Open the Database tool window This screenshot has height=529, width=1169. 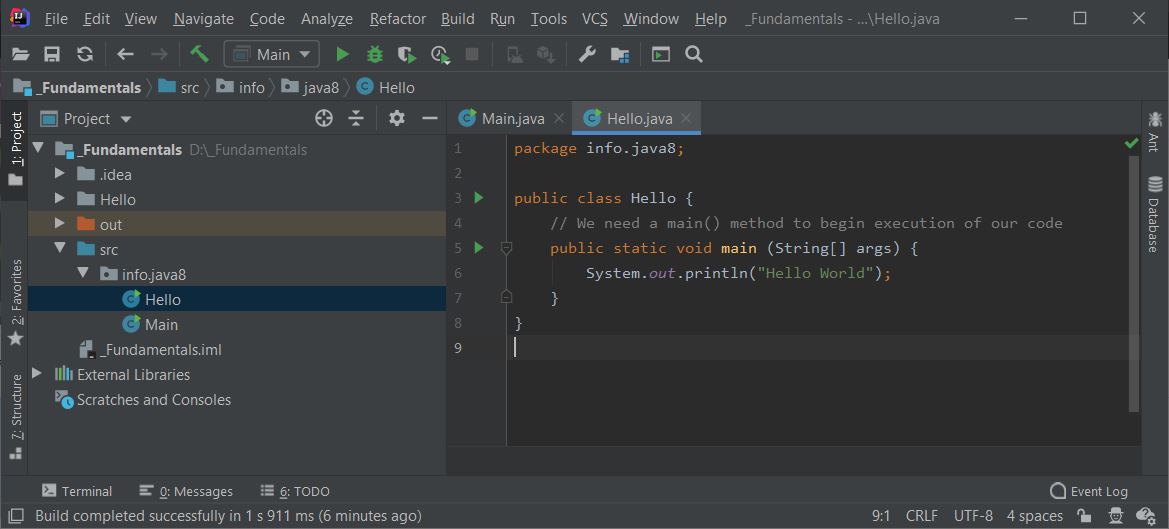(x=1155, y=215)
